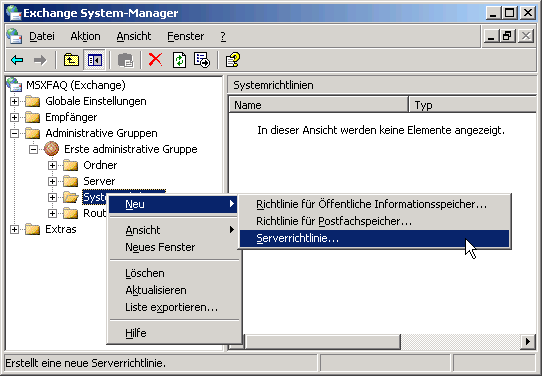Click the grayed-out new window toolbar icon
The width and height of the screenshot is (542, 376).
coord(125,60)
